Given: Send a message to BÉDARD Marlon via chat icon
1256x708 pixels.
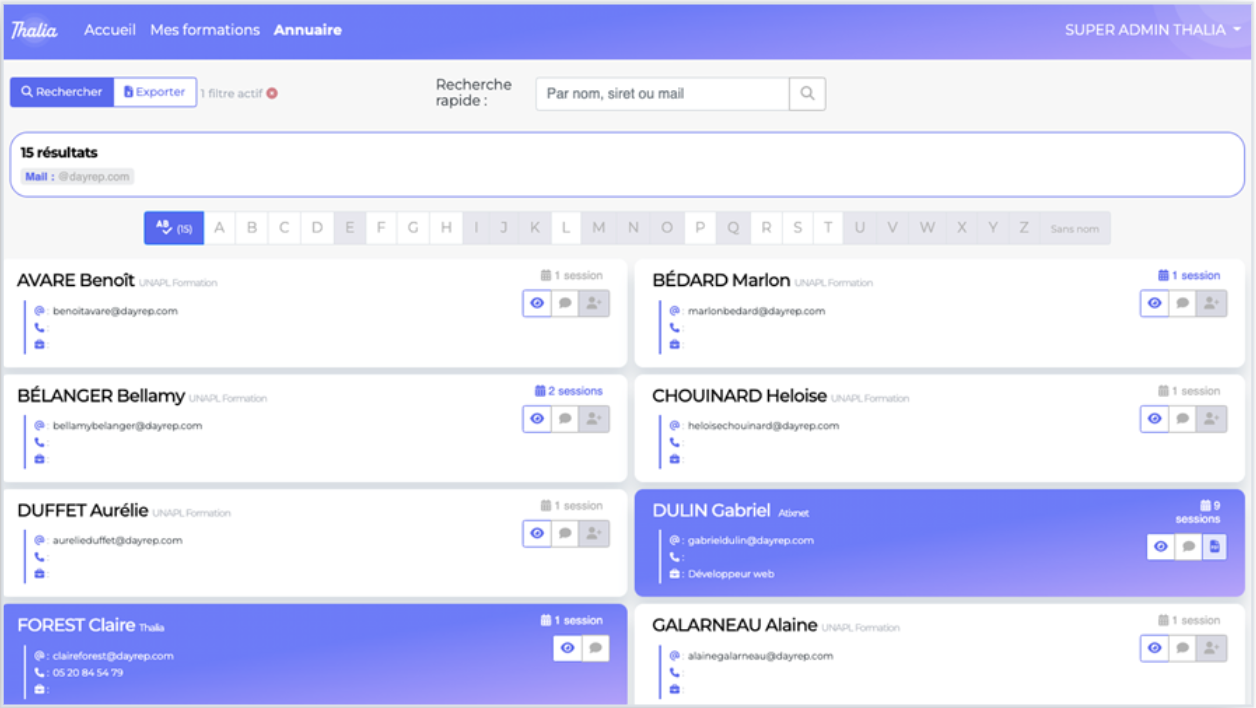Looking at the screenshot, I should [1183, 303].
